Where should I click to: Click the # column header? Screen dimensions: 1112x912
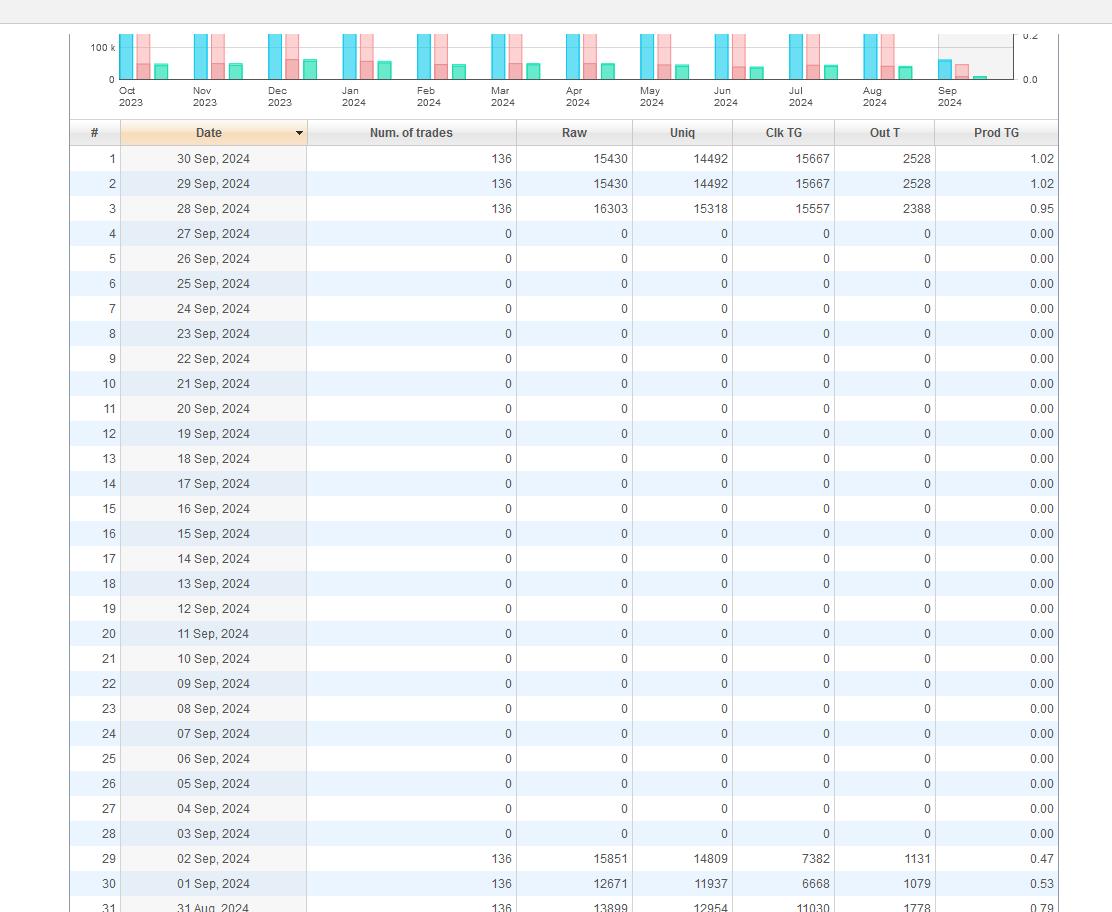click(95, 133)
